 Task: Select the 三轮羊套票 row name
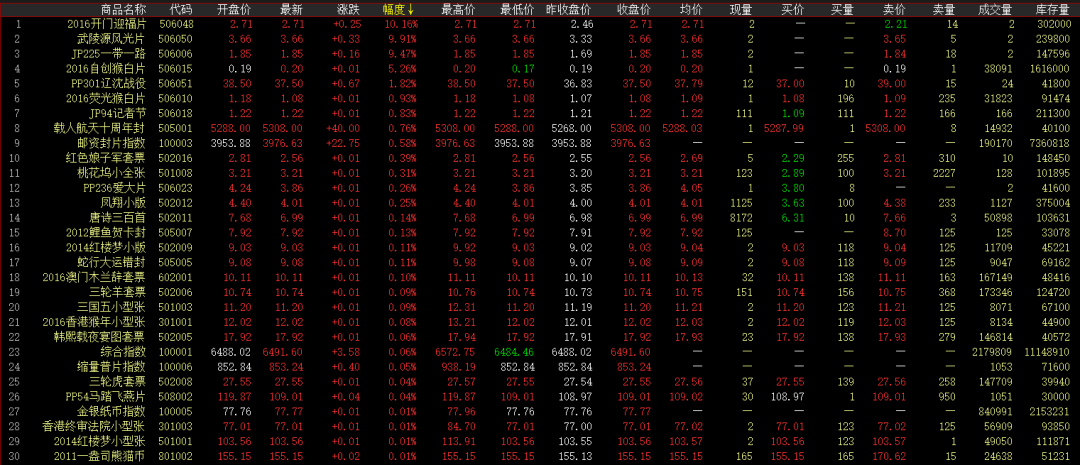click(x=118, y=293)
